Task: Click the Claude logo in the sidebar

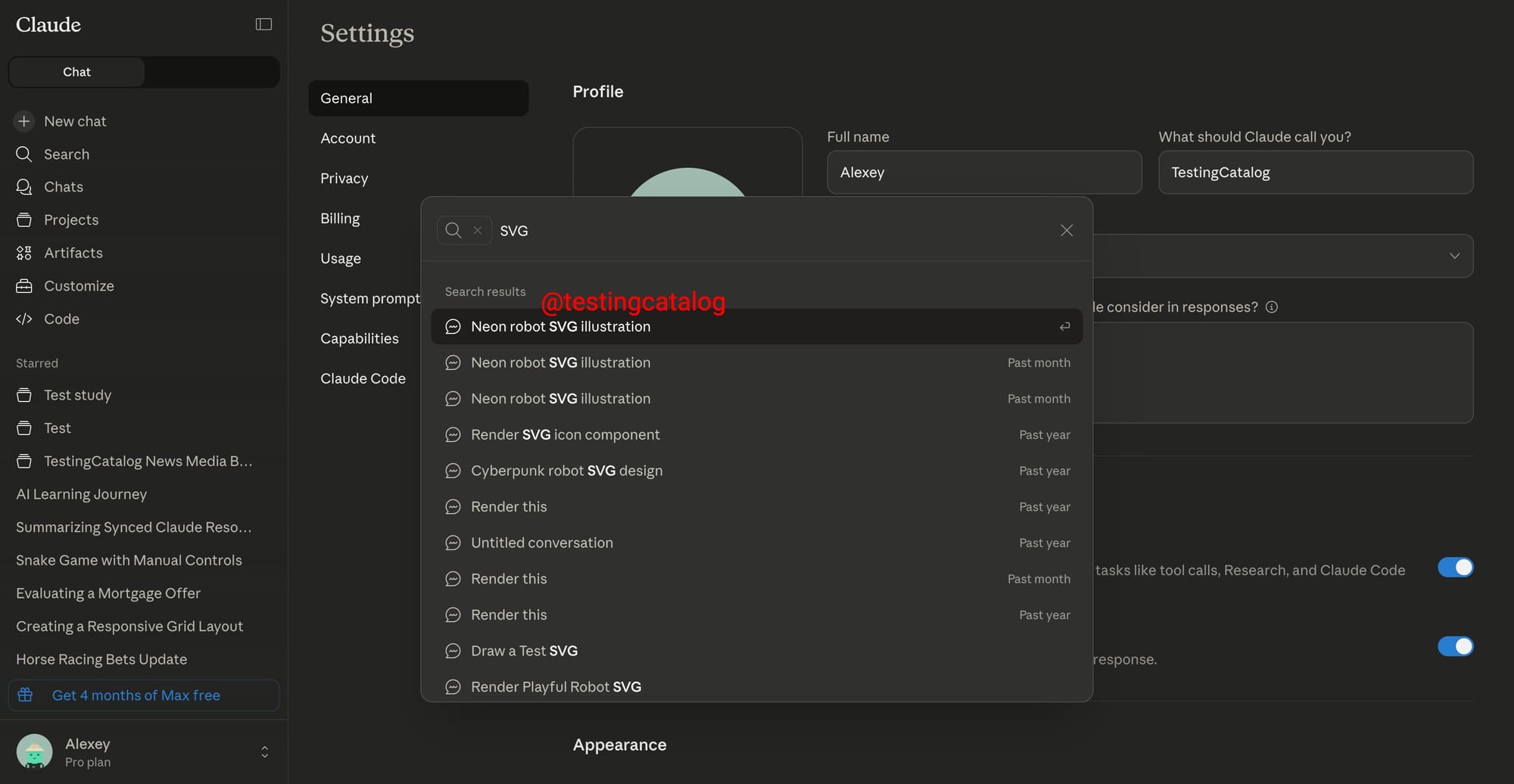Action: click(48, 25)
